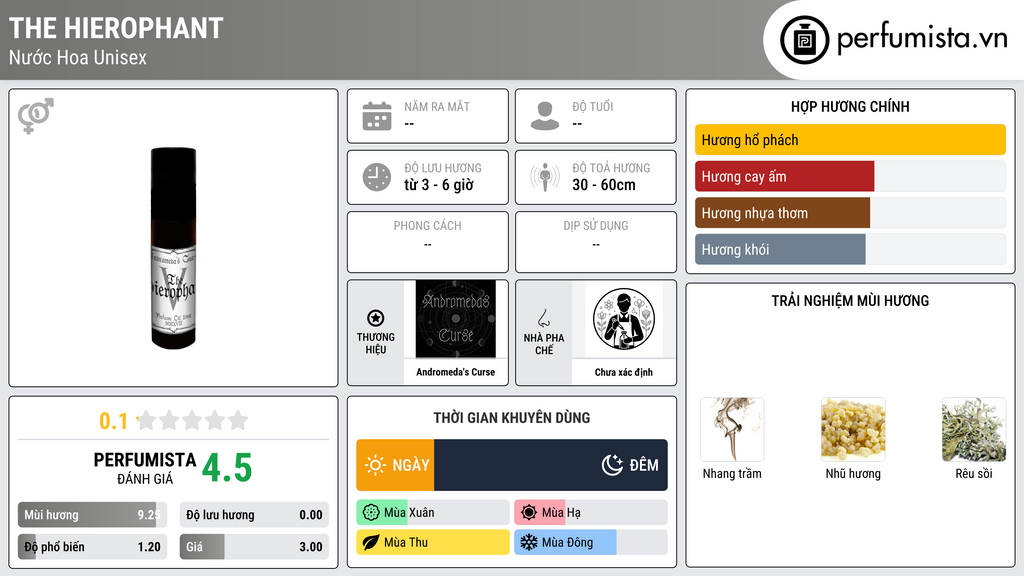Click the Mùi hương 9.25 score bar
The width and height of the screenshot is (1024, 576).
point(92,515)
